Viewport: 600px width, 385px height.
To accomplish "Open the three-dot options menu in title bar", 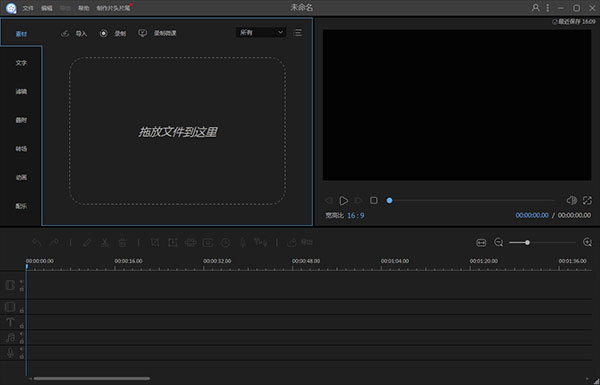I will pyautogui.click(x=548, y=8).
